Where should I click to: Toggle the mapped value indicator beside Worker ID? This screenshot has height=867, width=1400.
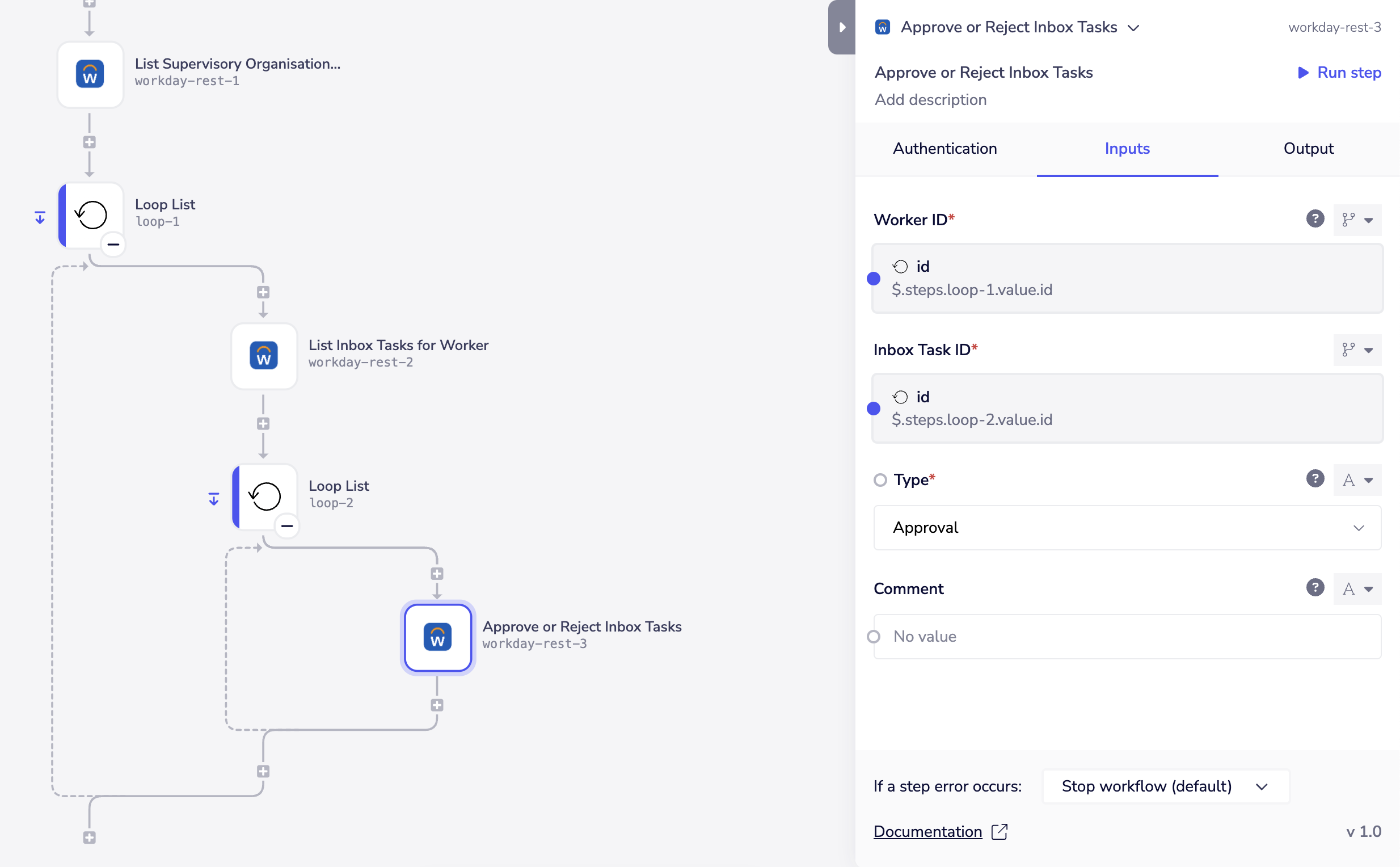pyautogui.click(x=873, y=278)
